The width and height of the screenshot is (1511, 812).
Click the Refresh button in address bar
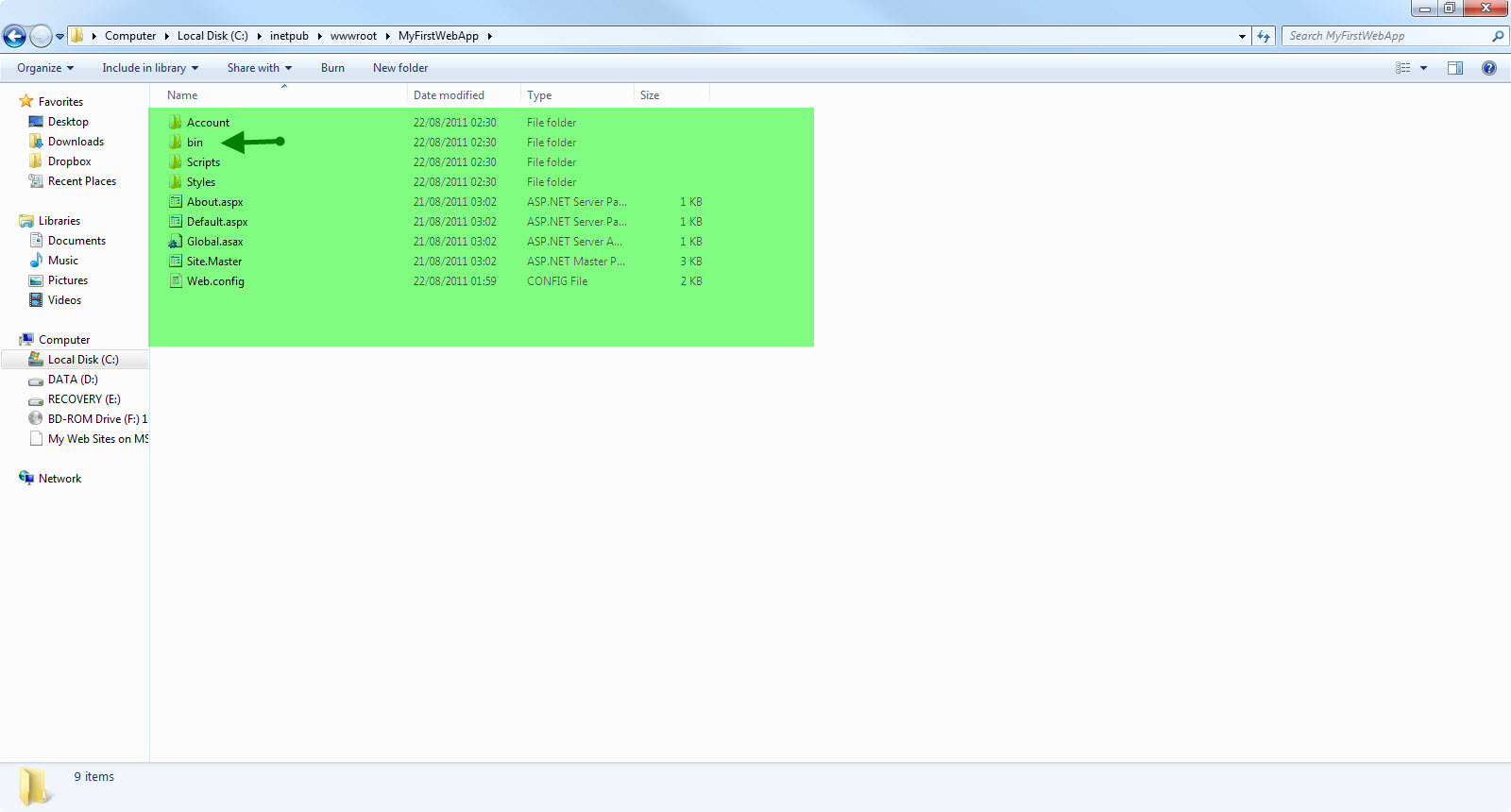[x=1264, y=36]
